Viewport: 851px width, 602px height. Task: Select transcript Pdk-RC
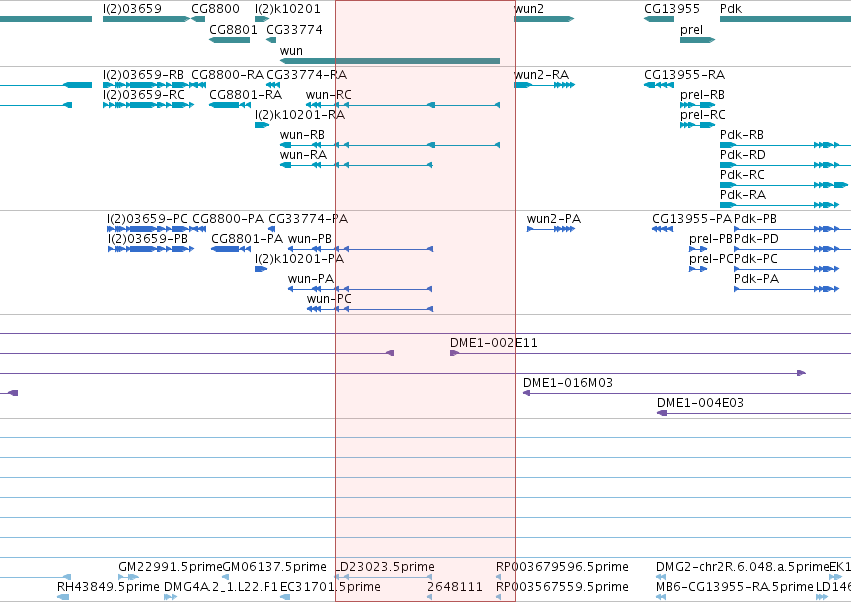742,175
